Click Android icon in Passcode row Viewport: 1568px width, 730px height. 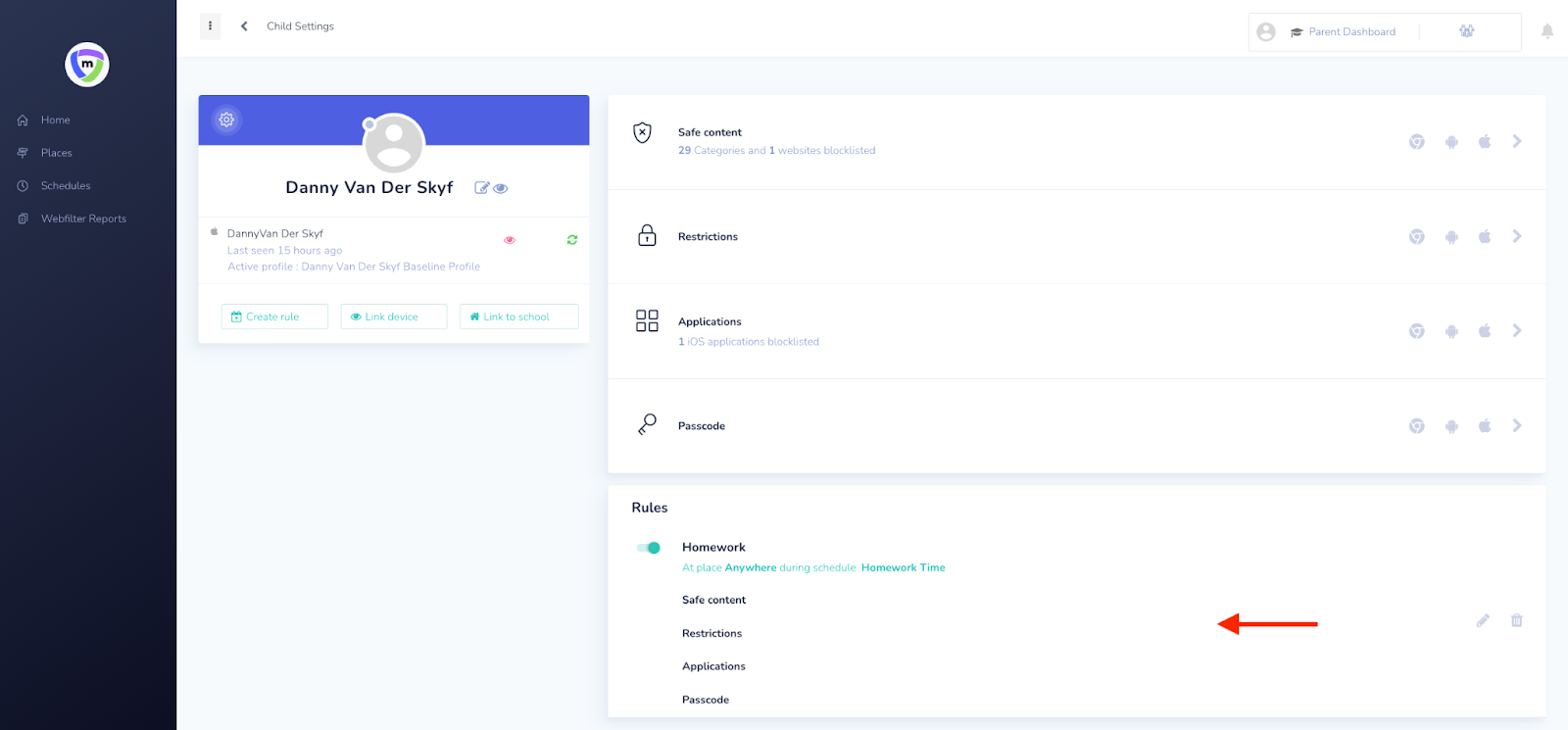pyautogui.click(x=1451, y=426)
